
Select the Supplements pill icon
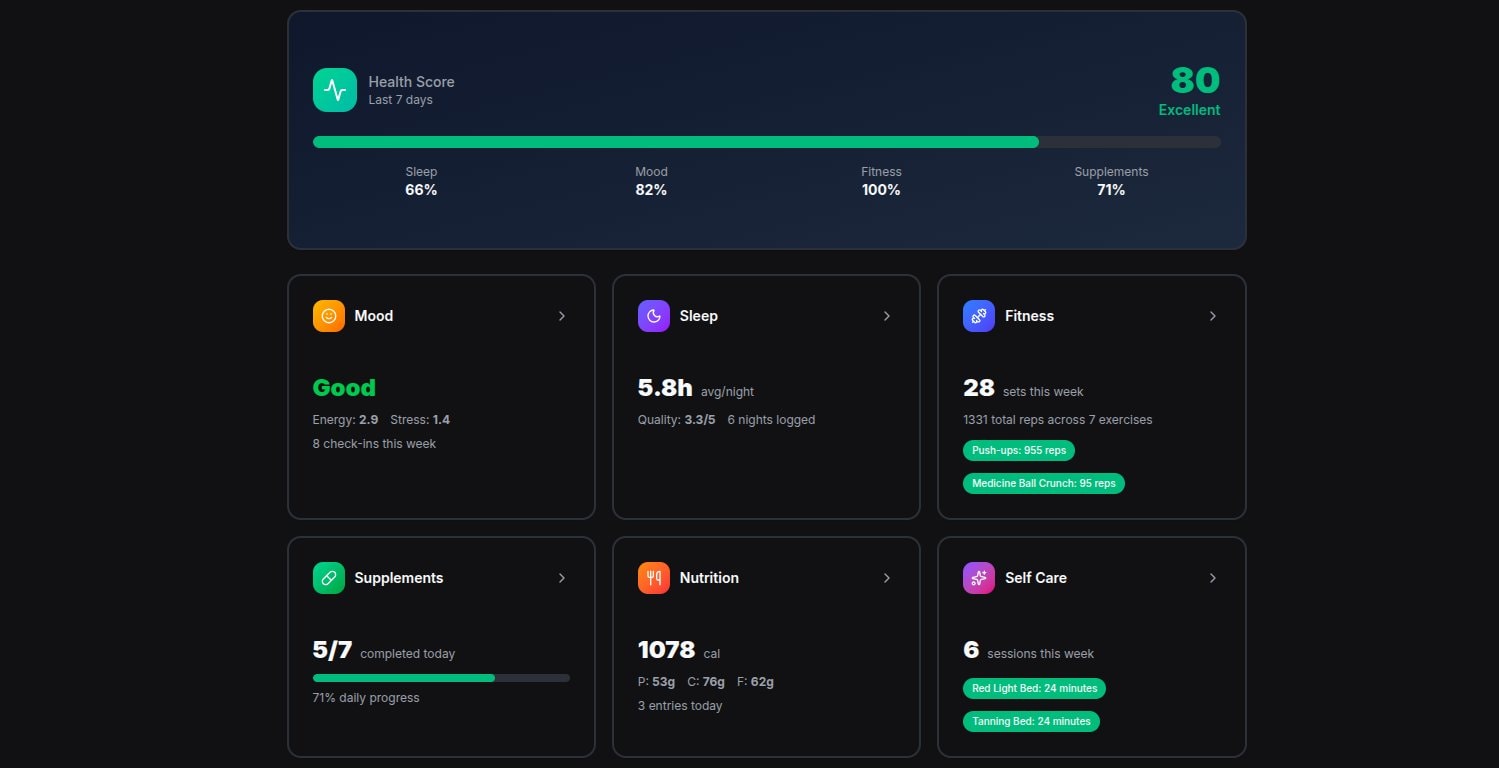[328, 577]
